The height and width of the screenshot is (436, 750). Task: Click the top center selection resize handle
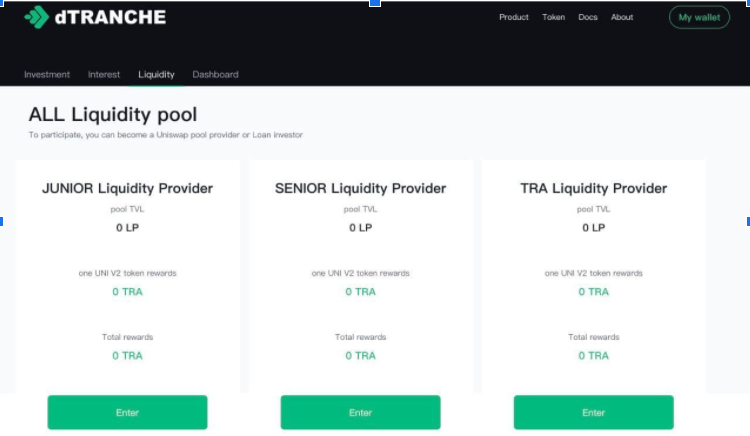point(375,3)
